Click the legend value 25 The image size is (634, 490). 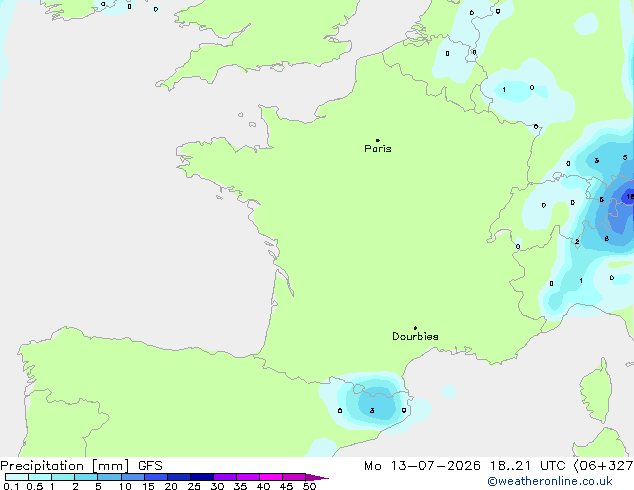(194, 486)
